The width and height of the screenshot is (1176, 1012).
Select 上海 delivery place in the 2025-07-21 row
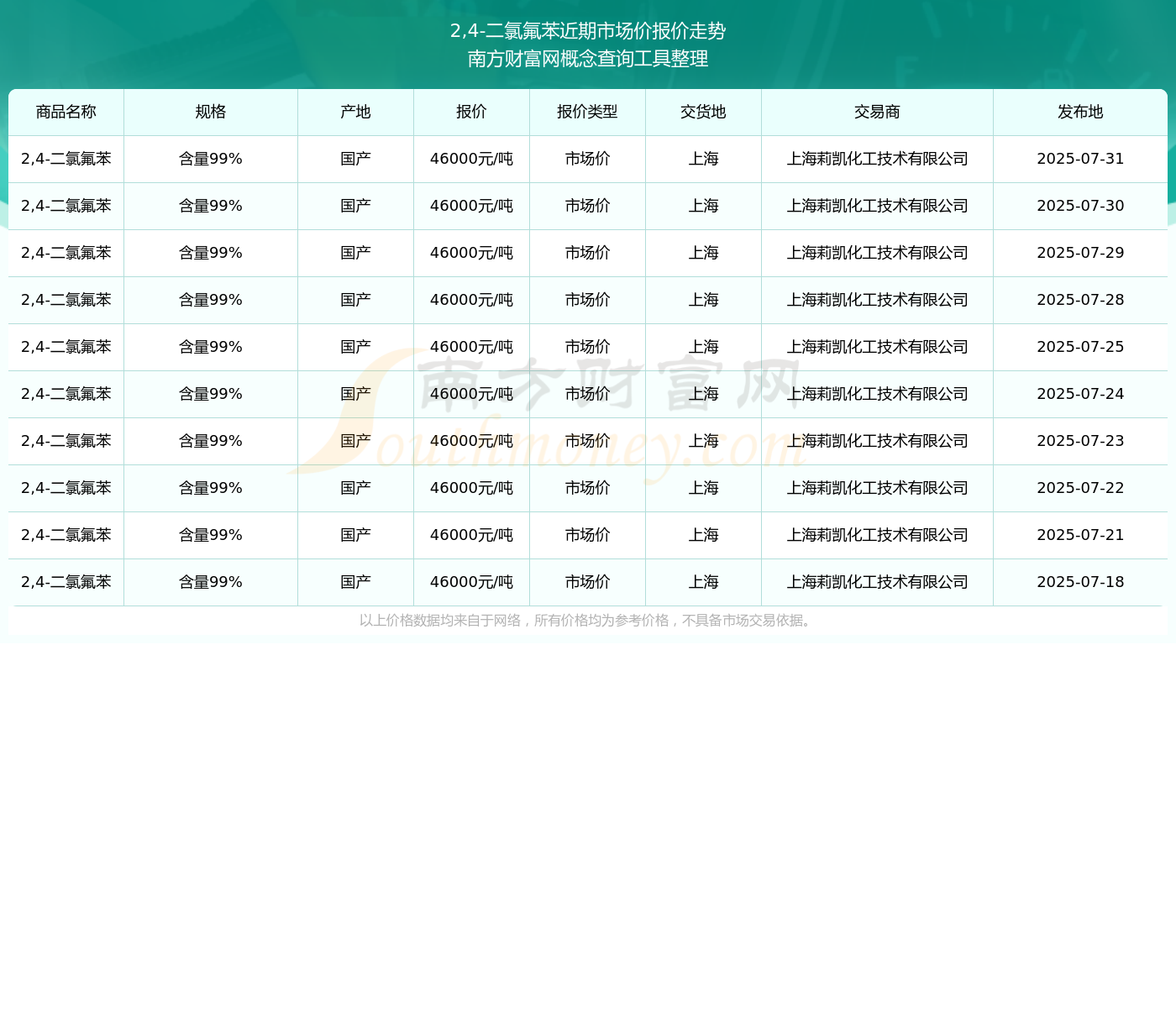click(703, 535)
